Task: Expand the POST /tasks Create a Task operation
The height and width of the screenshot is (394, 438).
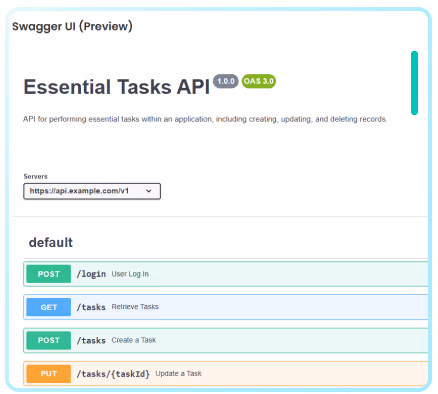Action: pos(226,340)
